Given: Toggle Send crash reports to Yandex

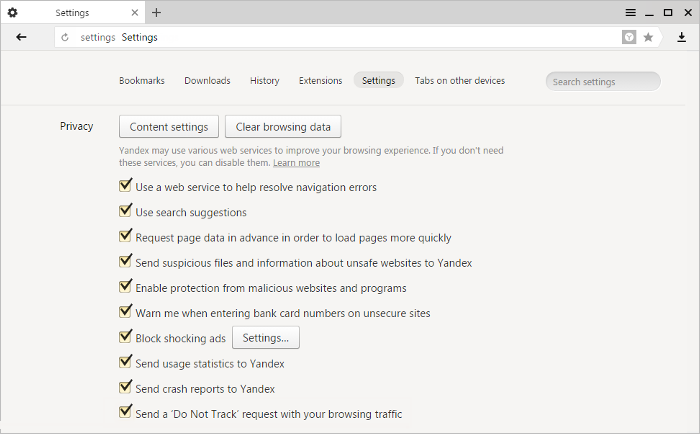Looking at the screenshot, I should click(x=125, y=387).
